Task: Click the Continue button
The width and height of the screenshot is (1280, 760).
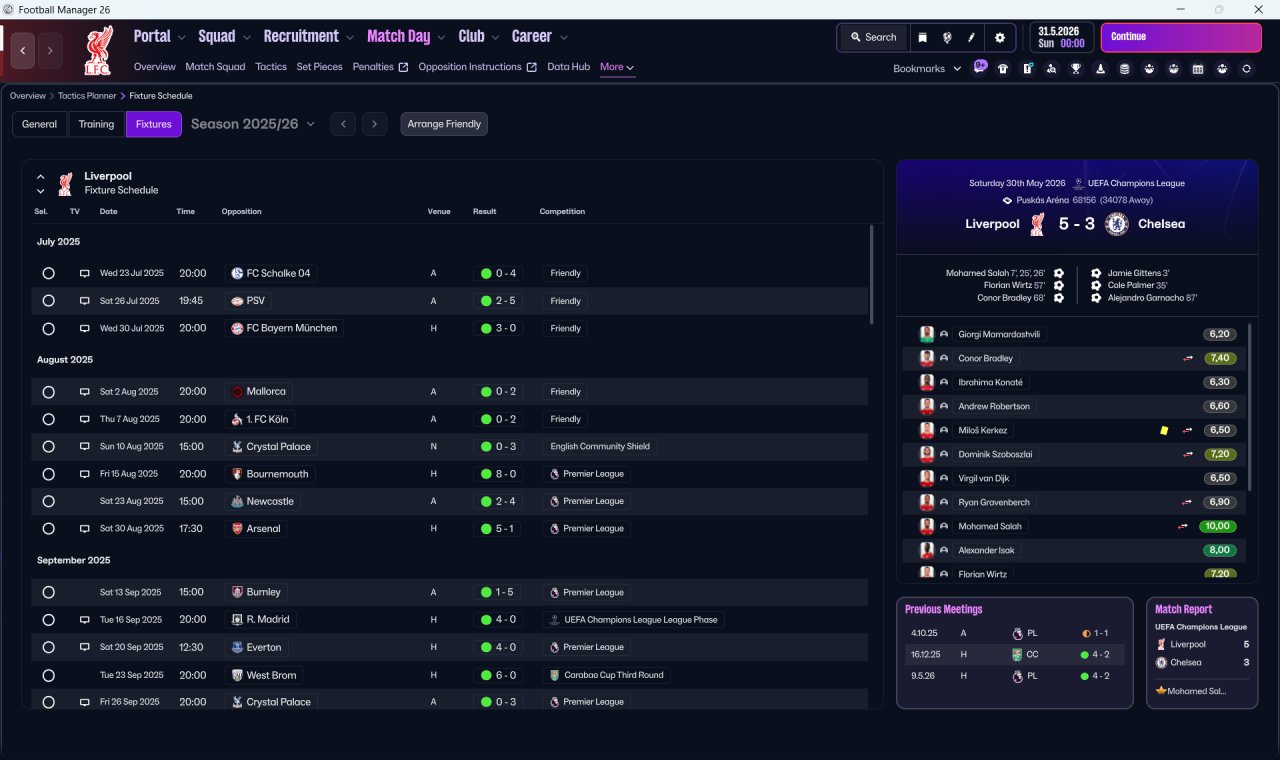Action: [1181, 37]
